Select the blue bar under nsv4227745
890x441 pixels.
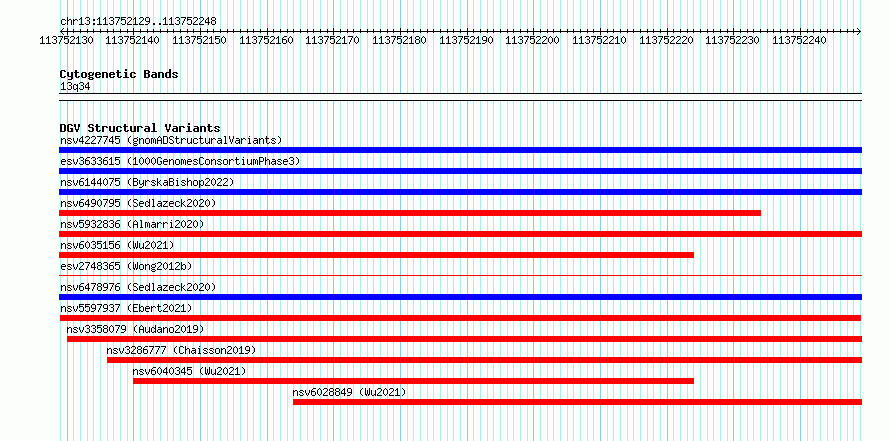[460, 150]
